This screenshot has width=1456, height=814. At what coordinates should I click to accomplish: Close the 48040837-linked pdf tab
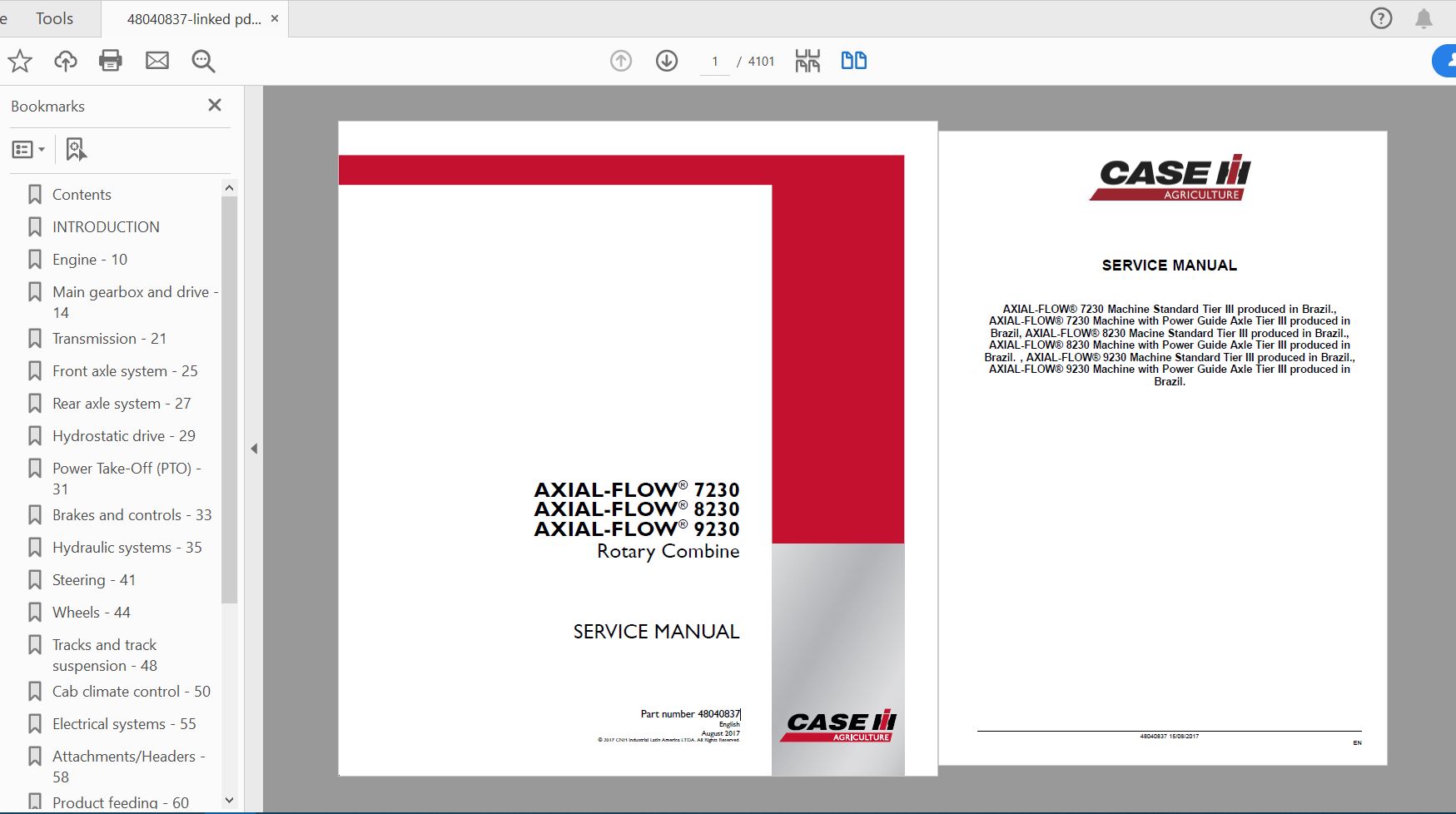tap(275, 18)
